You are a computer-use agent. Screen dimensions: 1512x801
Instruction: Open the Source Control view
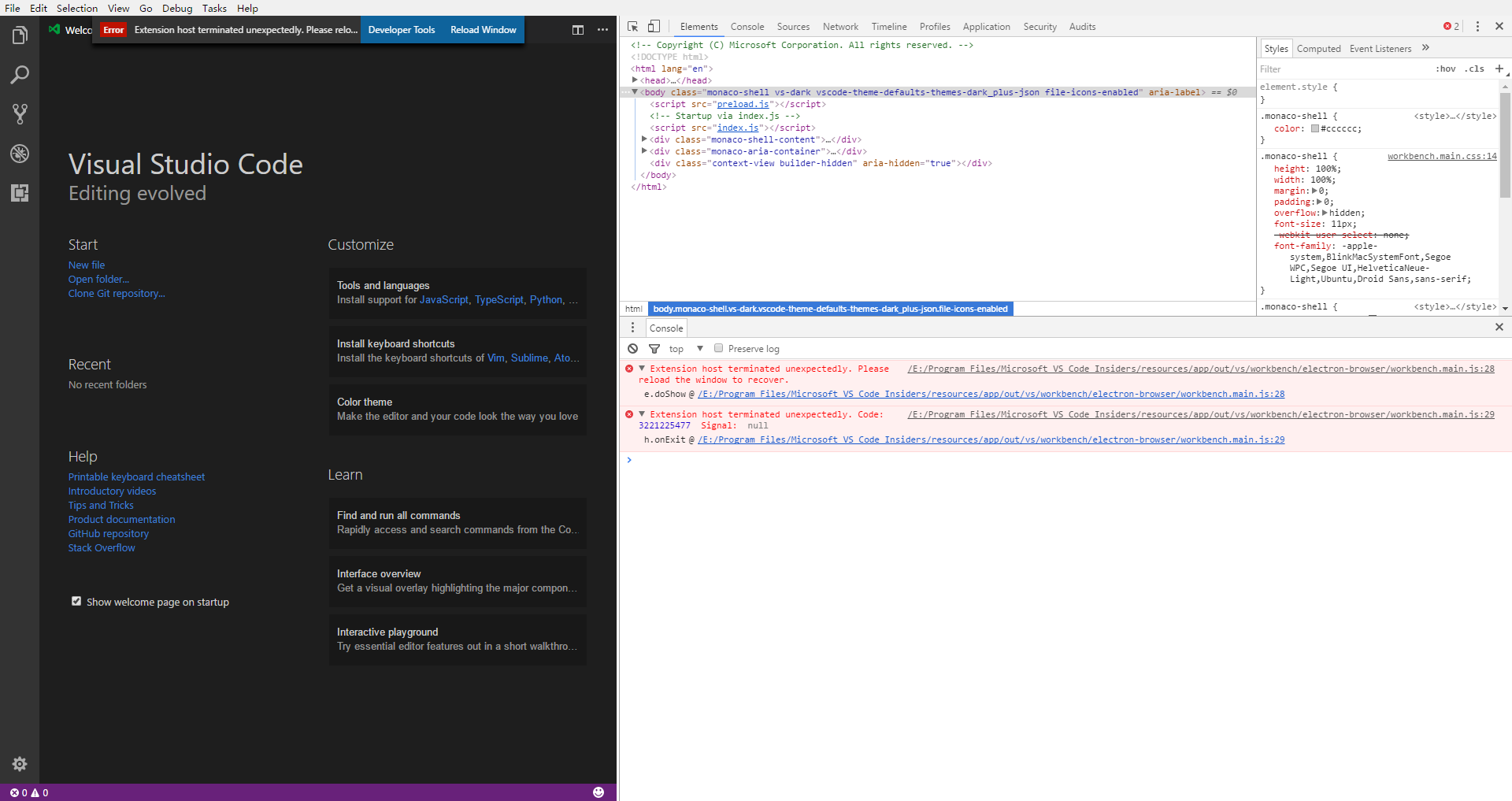(19, 113)
